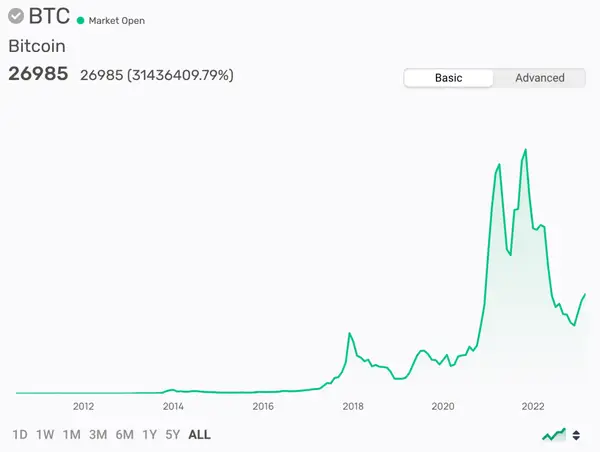Click the green market status dot
600x452 pixels.
[x=80, y=21]
